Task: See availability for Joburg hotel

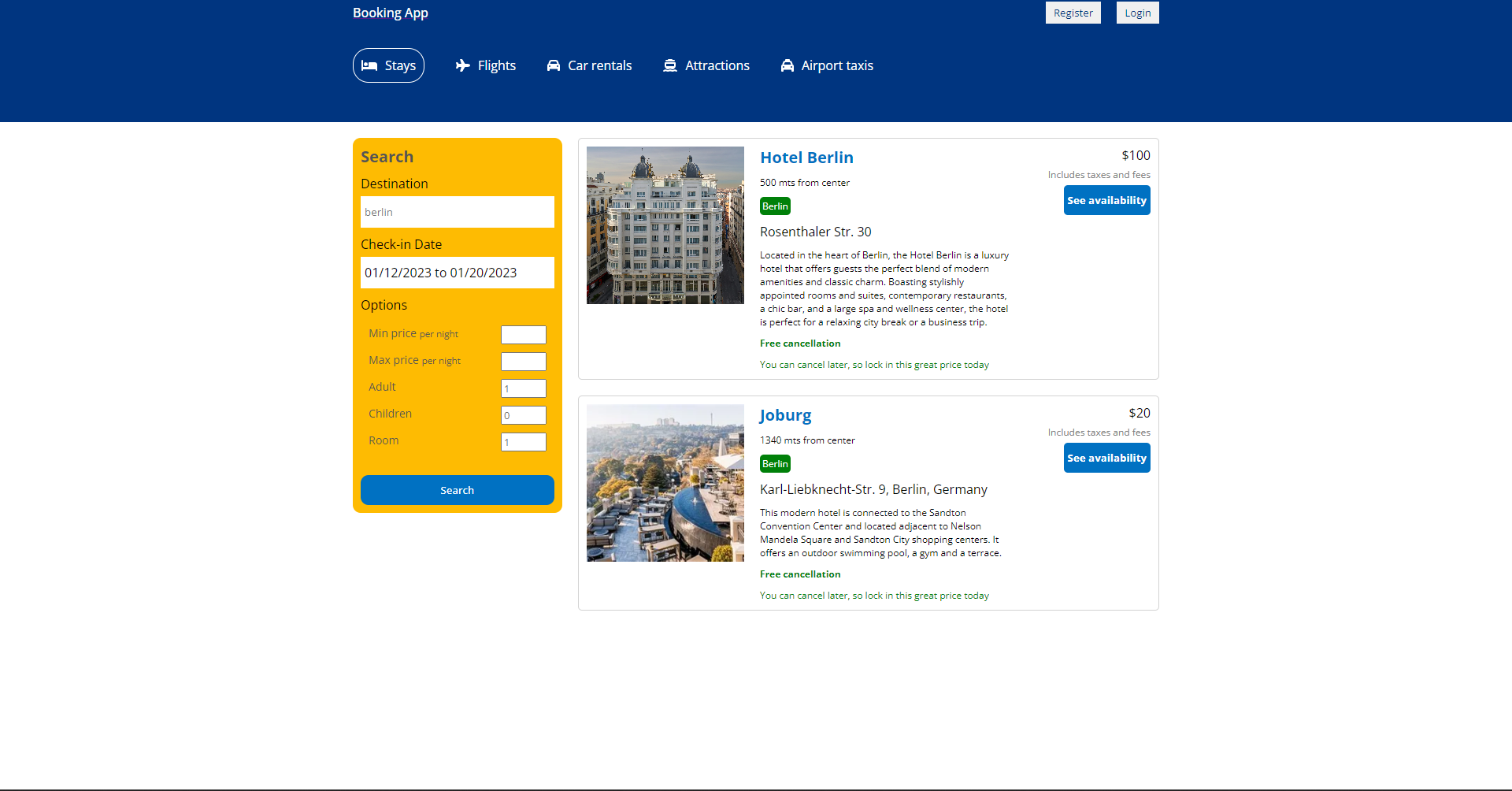Action: click(x=1106, y=458)
